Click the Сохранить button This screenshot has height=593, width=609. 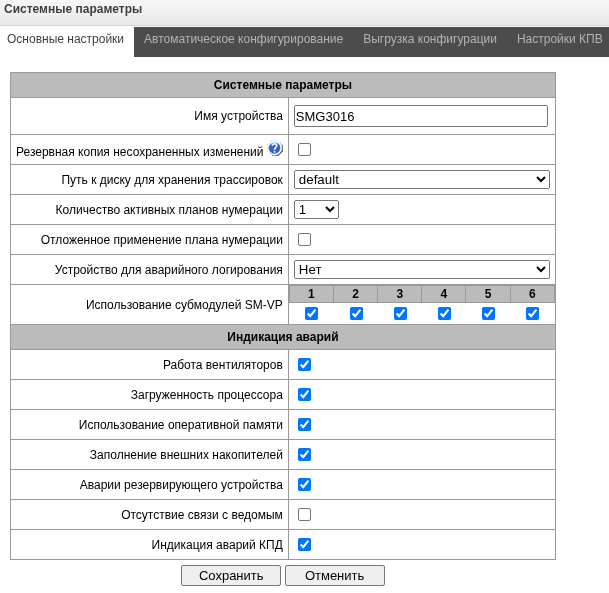click(x=231, y=575)
